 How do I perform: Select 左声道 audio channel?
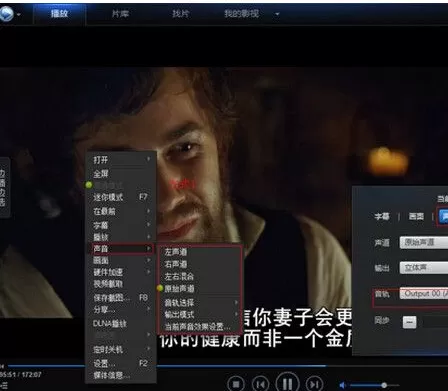click(x=200, y=252)
